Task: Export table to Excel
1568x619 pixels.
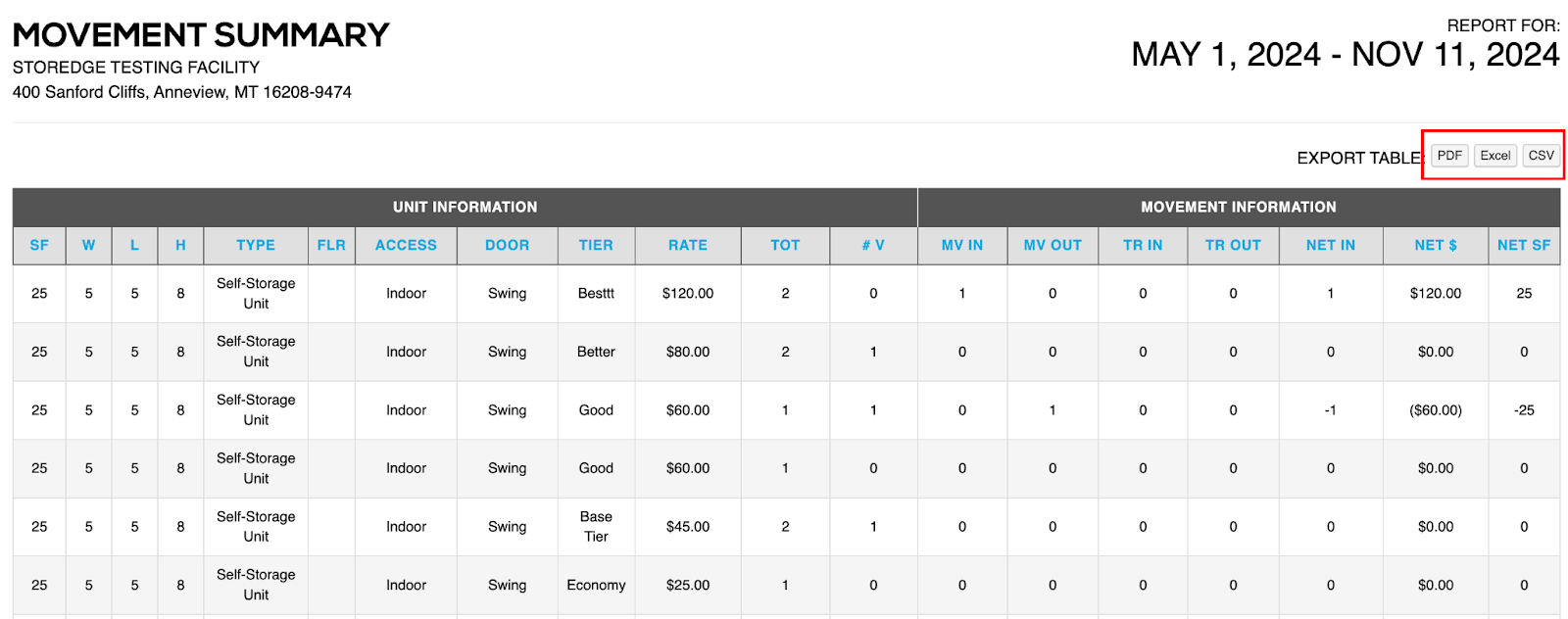Action: pyautogui.click(x=1494, y=156)
